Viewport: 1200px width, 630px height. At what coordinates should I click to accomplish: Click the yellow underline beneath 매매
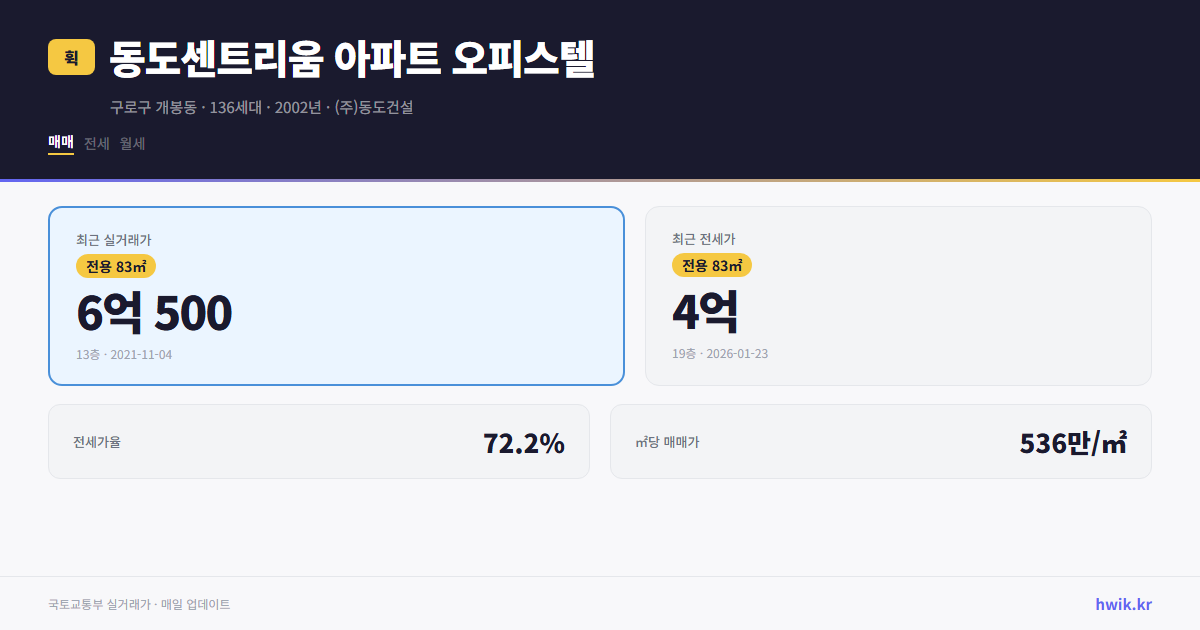point(59,157)
